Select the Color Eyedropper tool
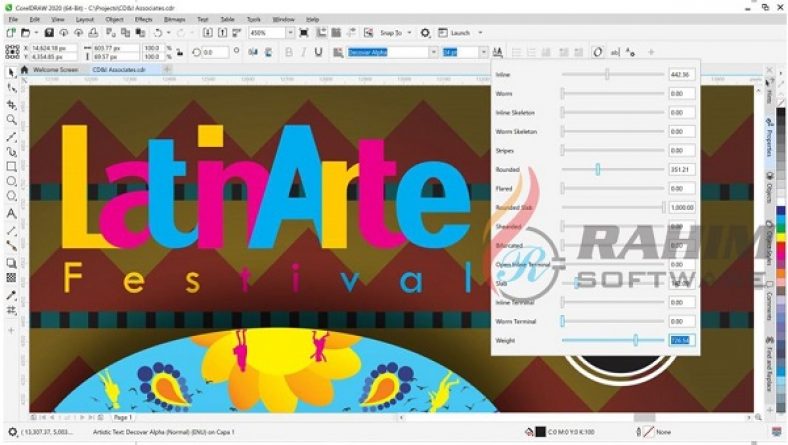This screenshot has height=445, width=788. 11,295
